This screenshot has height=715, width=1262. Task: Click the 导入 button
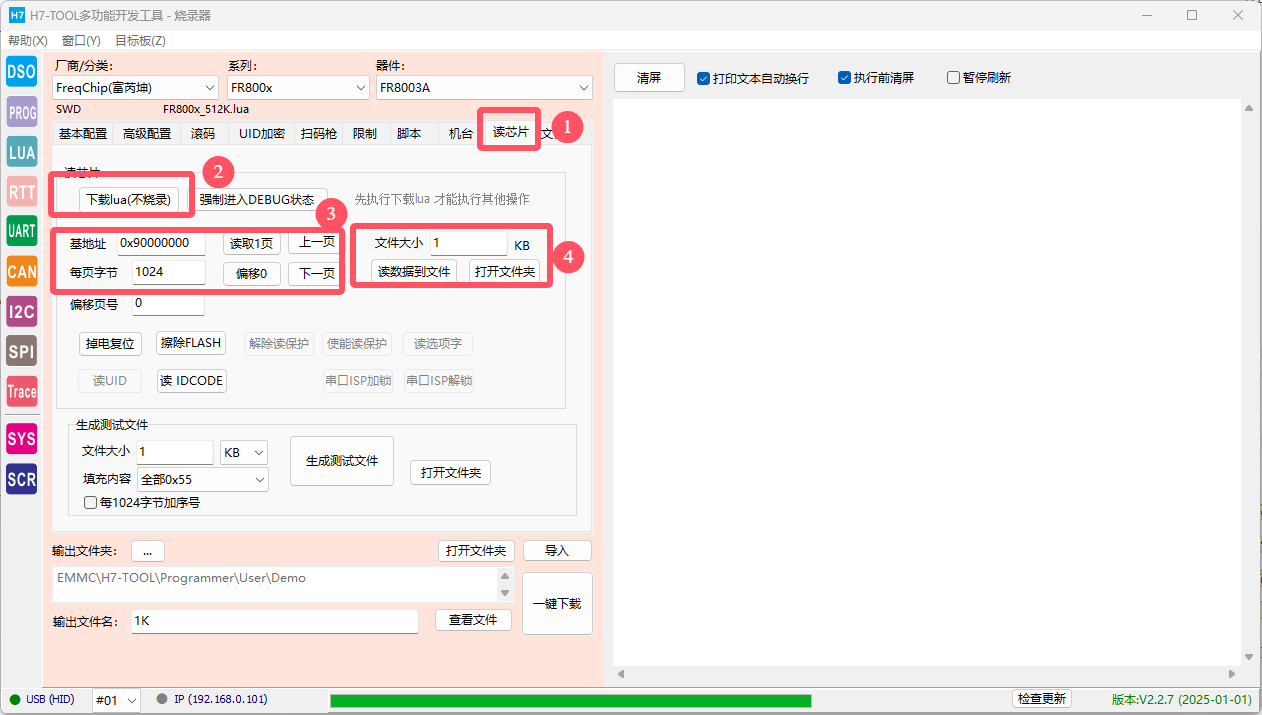(557, 551)
